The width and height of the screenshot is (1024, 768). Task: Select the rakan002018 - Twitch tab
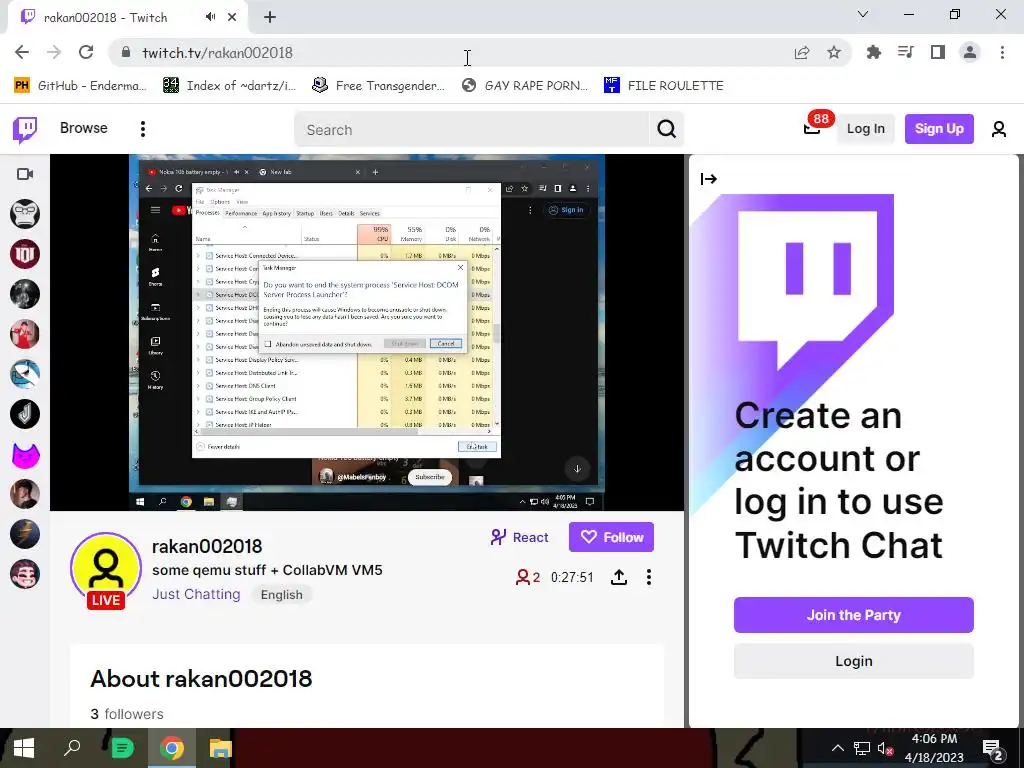pyautogui.click(x=128, y=18)
